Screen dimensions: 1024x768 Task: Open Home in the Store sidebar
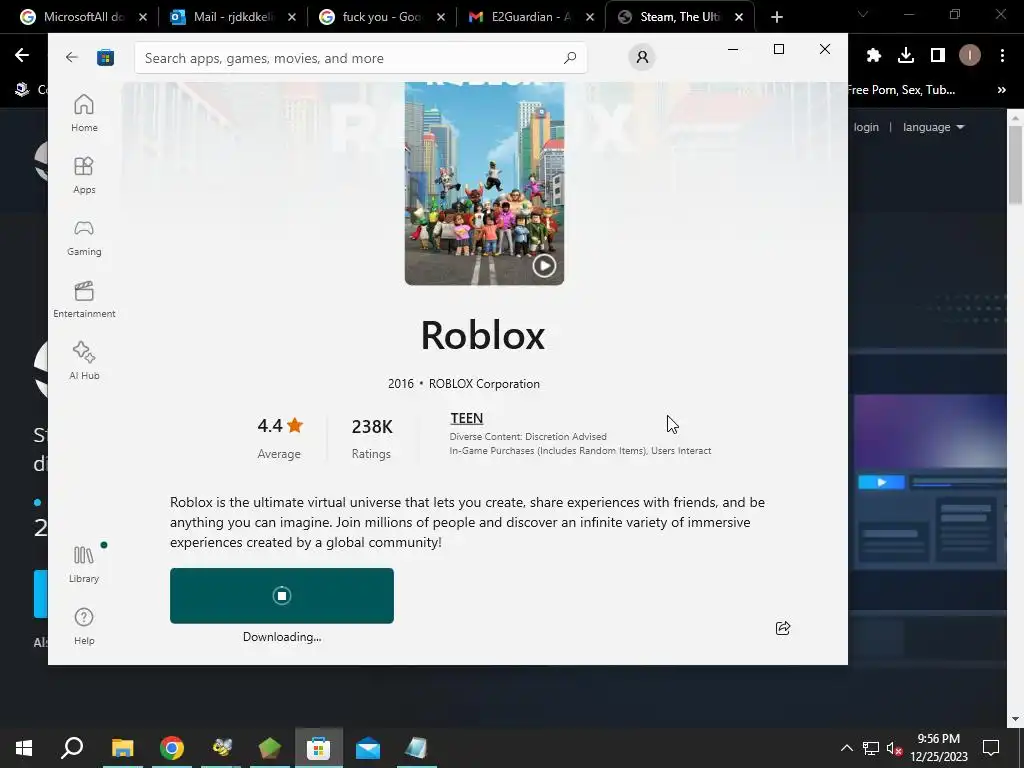click(84, 114)
